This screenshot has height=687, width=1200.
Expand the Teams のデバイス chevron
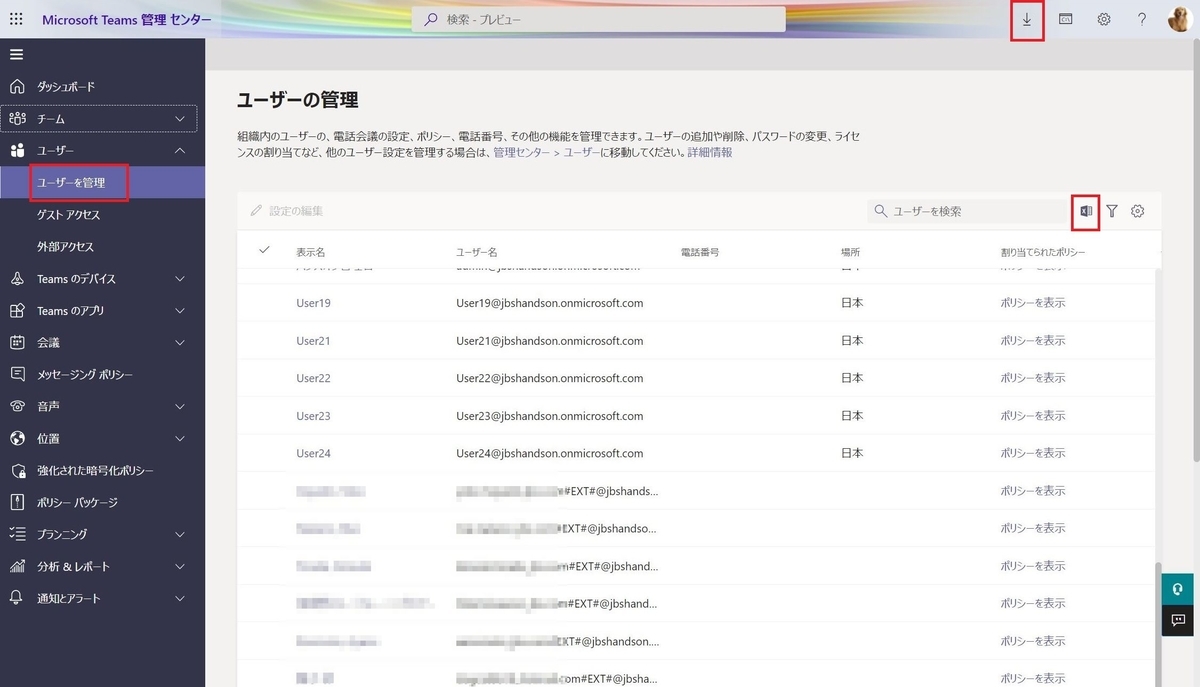[180, 279]
